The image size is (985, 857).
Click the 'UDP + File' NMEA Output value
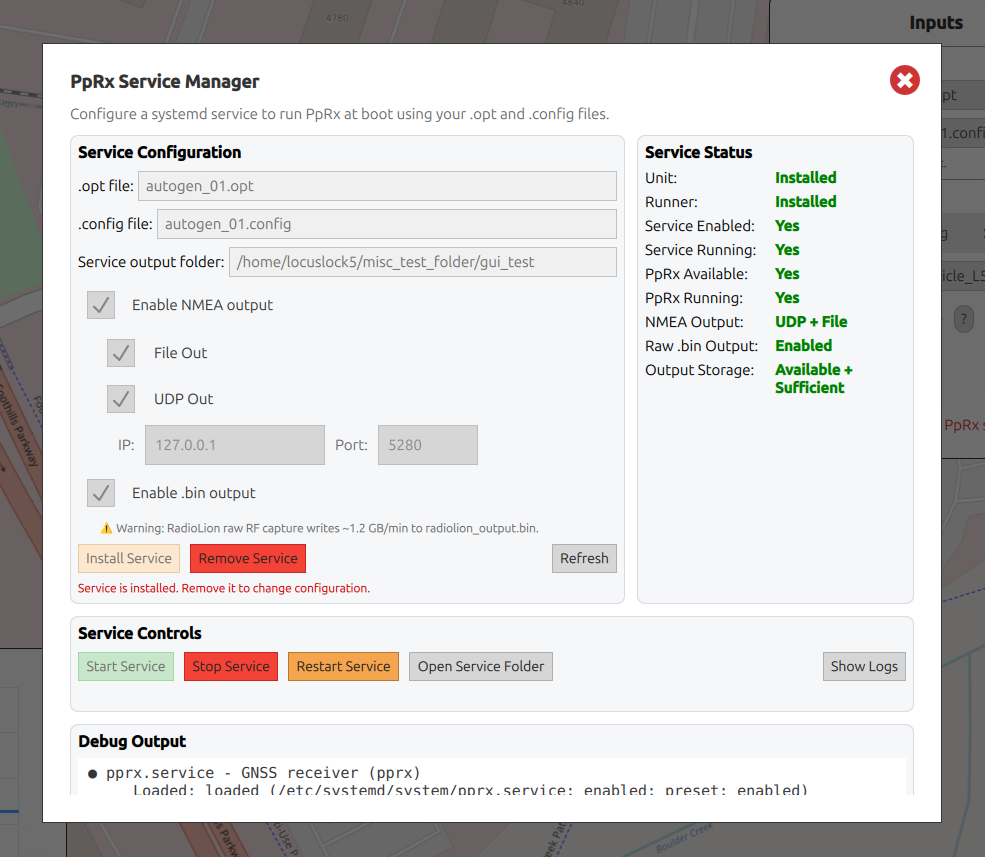click(811, 322)
